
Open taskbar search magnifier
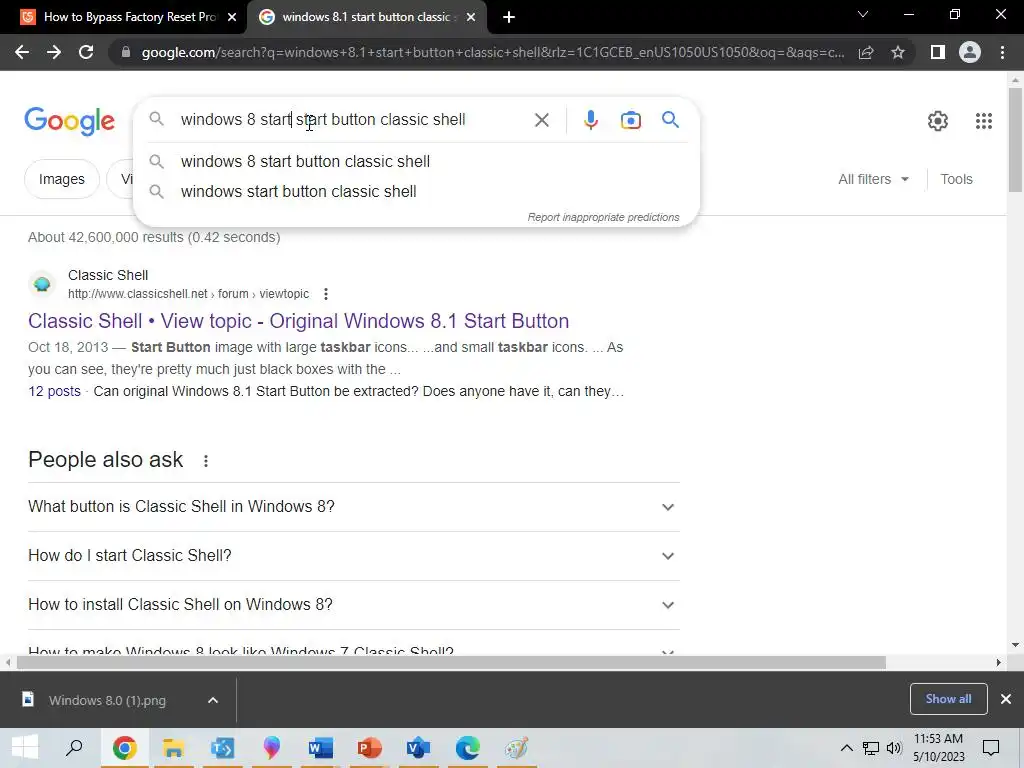(74, 748)
